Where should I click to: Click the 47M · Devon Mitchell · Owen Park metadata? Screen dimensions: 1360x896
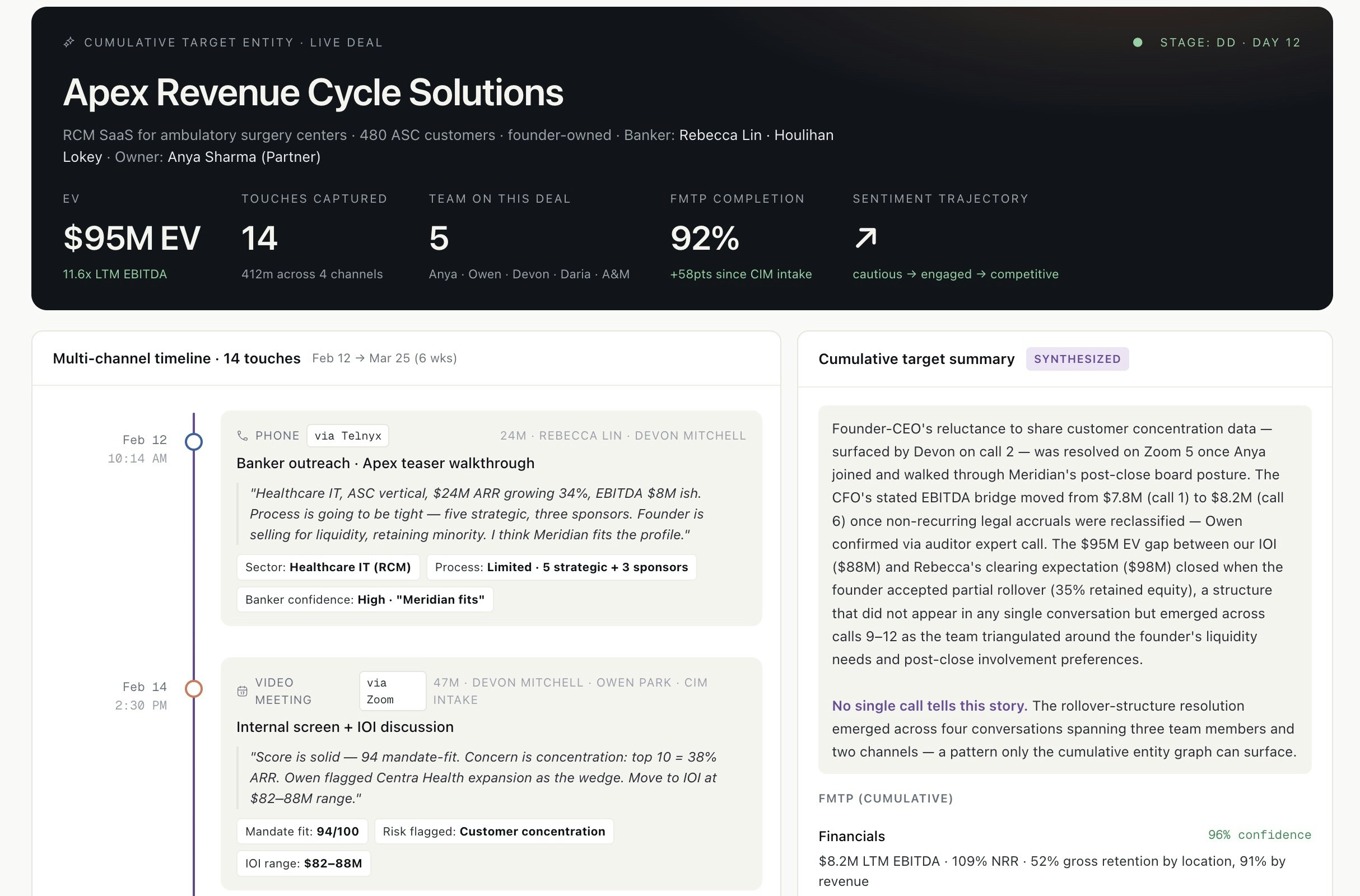(570, 691)
